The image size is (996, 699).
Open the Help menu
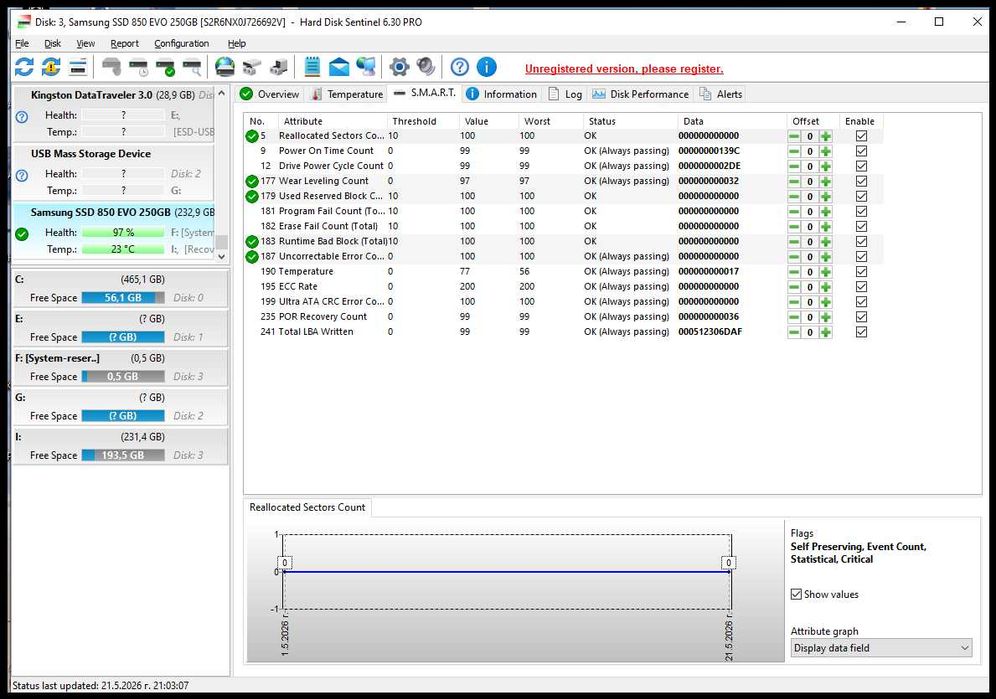tap(237, 43)
